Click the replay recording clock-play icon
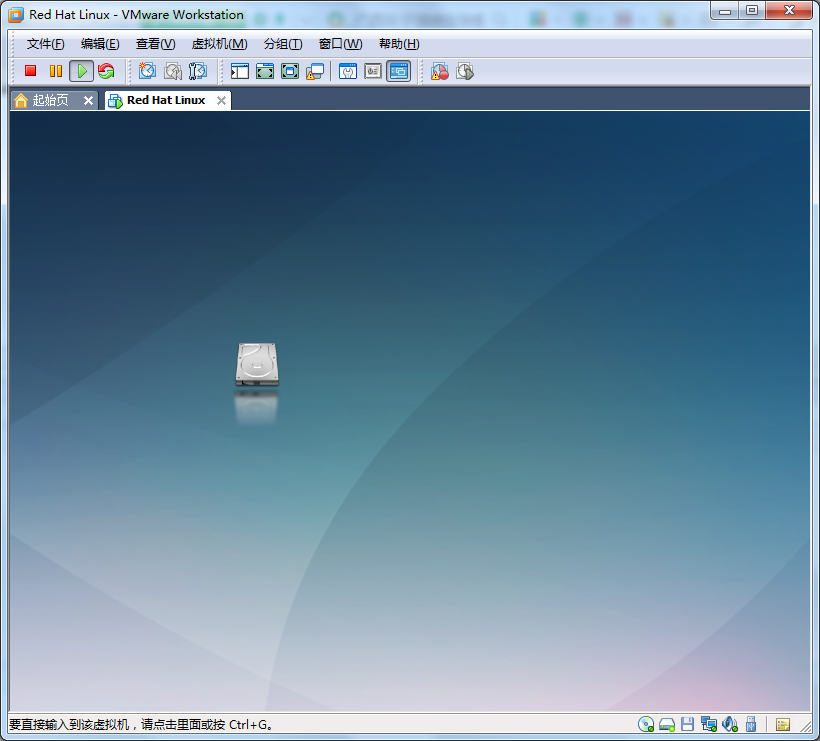 click(465, 71)
